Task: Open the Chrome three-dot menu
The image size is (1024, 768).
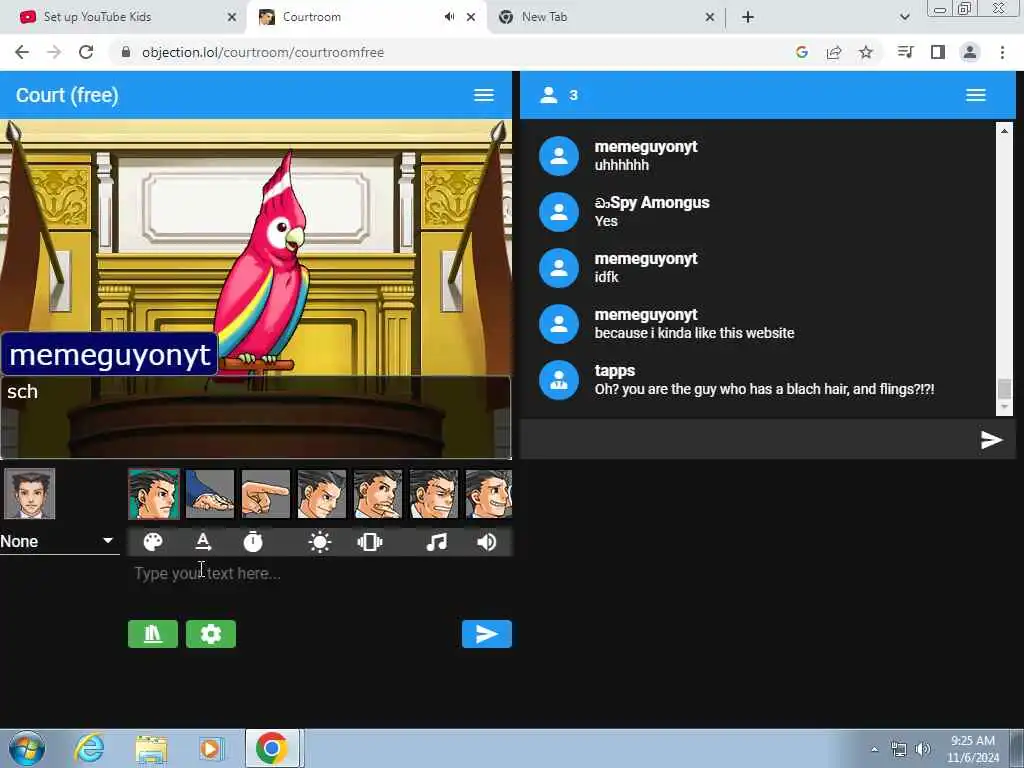Action: pyautogui.click(x=1002, y=52)
